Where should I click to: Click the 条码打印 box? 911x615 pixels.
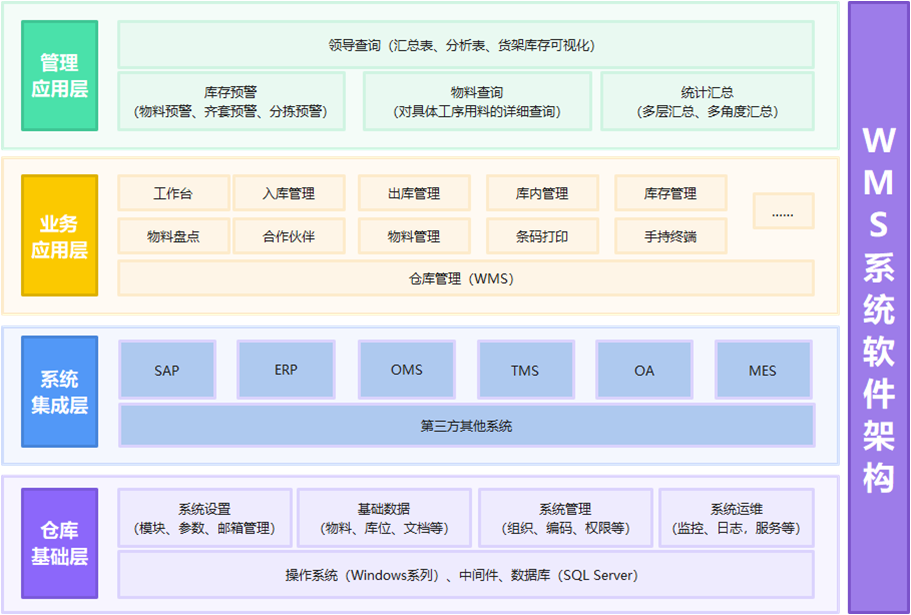(542, 236)
